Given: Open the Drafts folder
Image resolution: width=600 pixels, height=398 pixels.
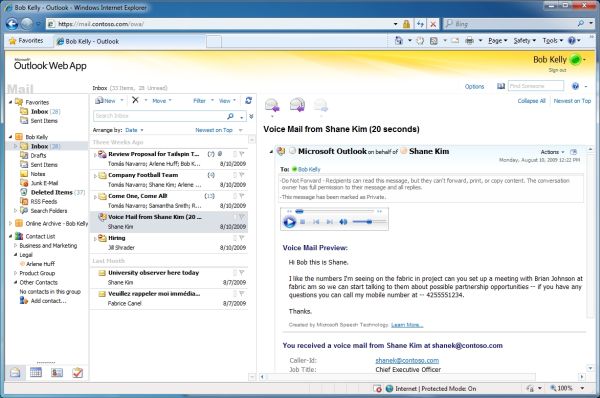Looking at the screenshot, I should pos(38,155).
